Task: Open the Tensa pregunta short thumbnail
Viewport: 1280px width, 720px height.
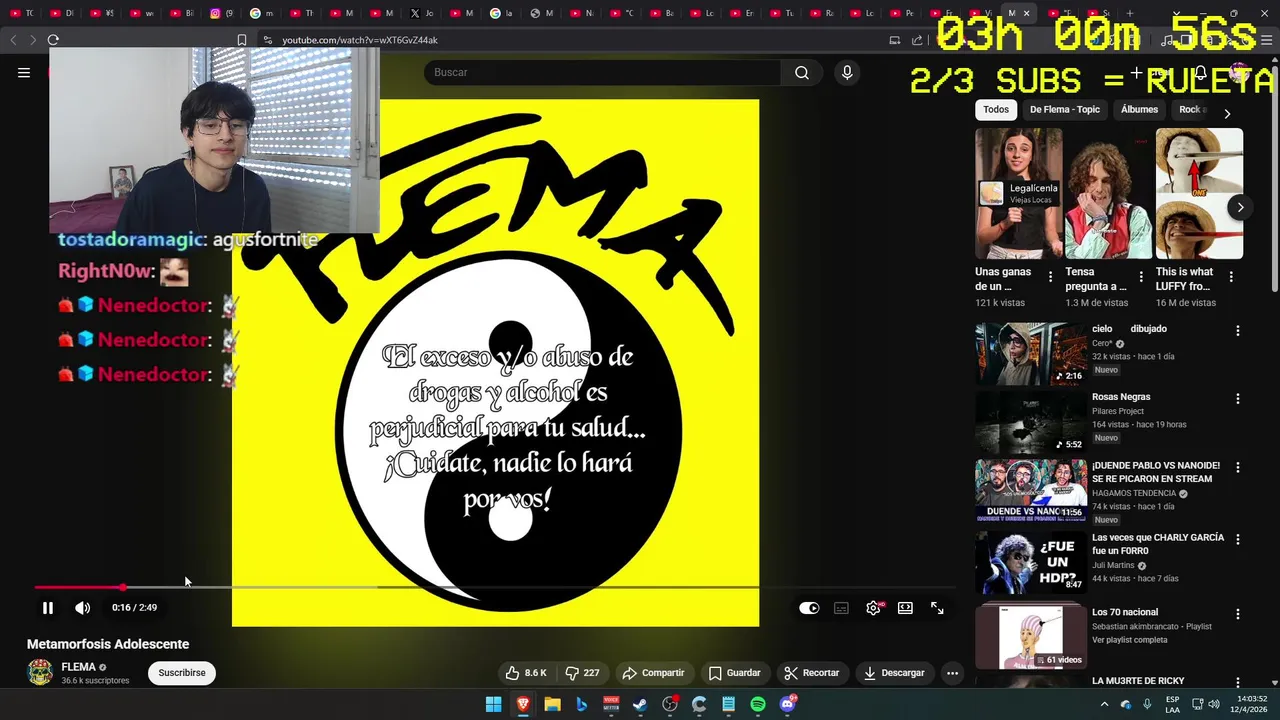Action: tap(1108, 193)
